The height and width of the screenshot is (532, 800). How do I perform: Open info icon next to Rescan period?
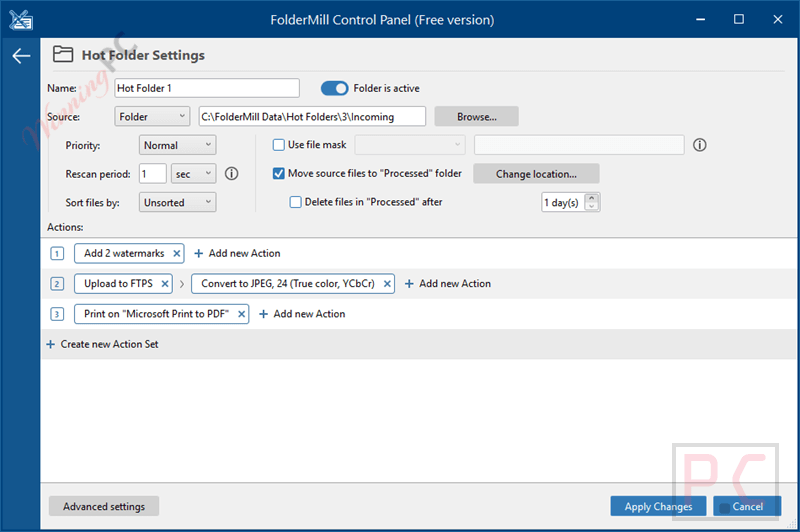(232, 174)
